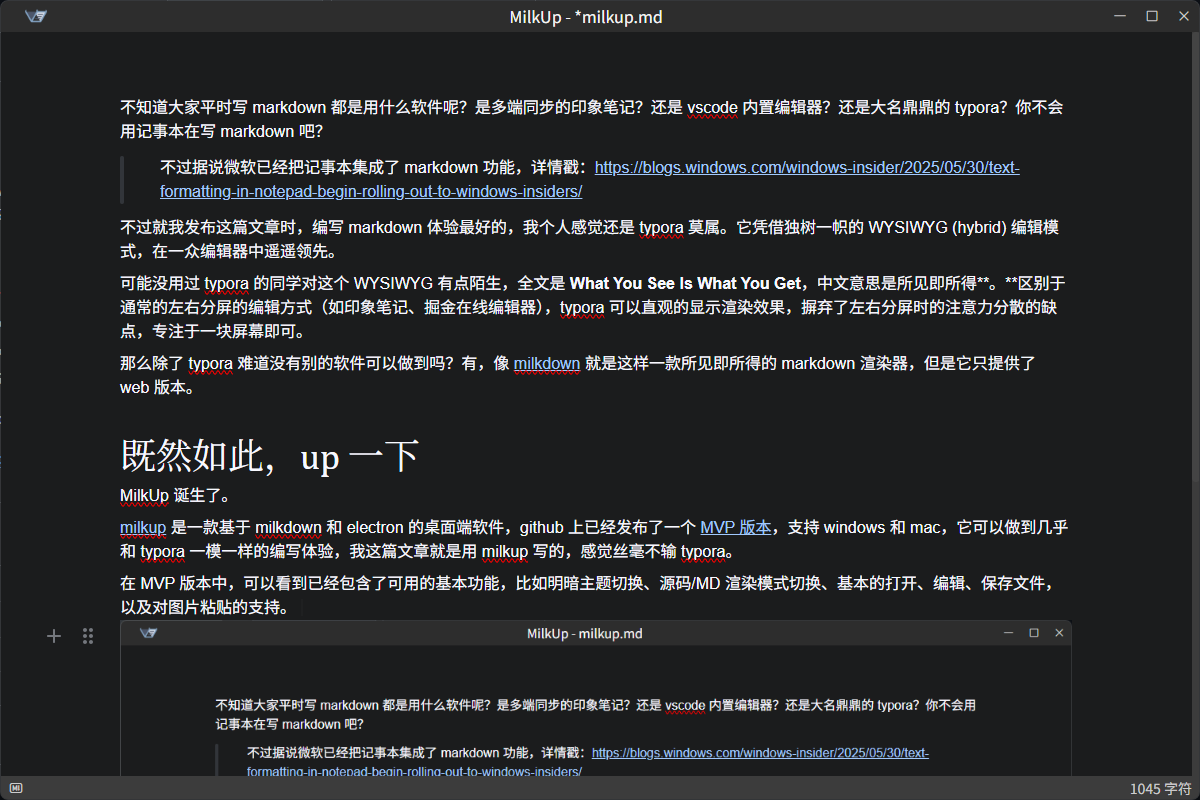This screenshot has height=800, width=1200.
Task: Click the underlined word vscode in first paragraph
Action: (712, 108)
